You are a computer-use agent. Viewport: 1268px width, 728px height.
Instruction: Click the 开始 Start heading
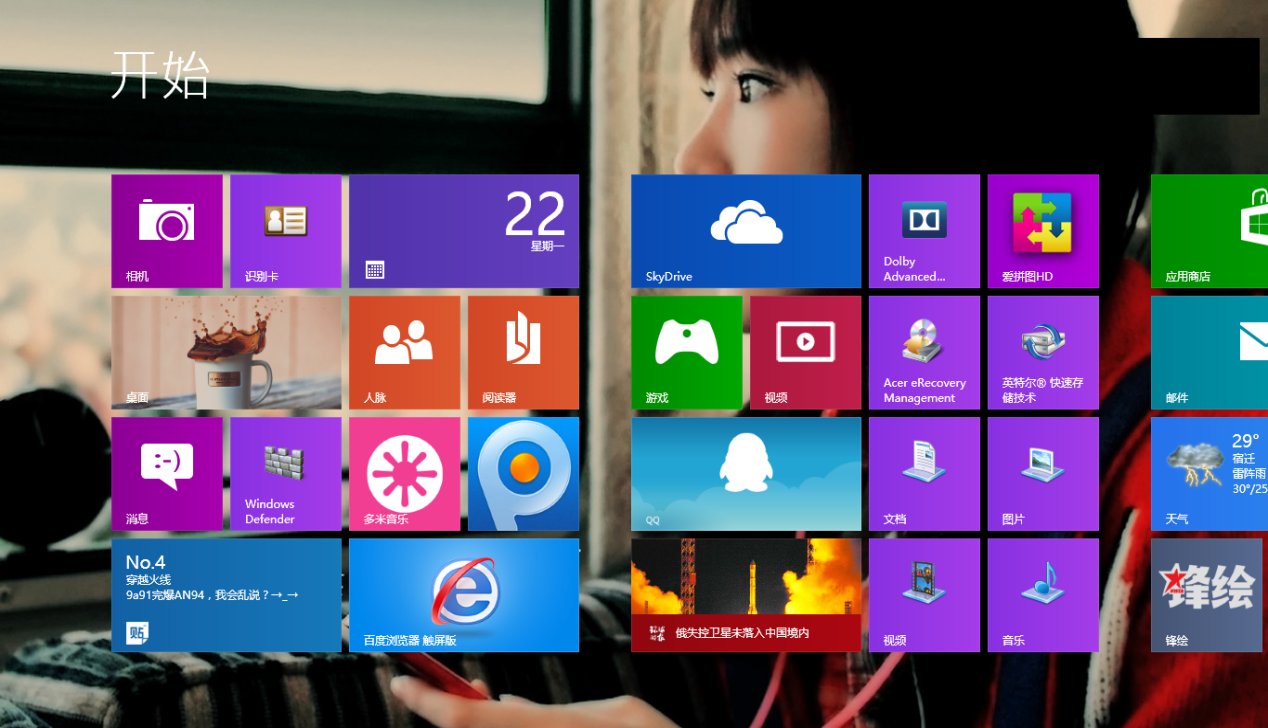tap(160, 75)
